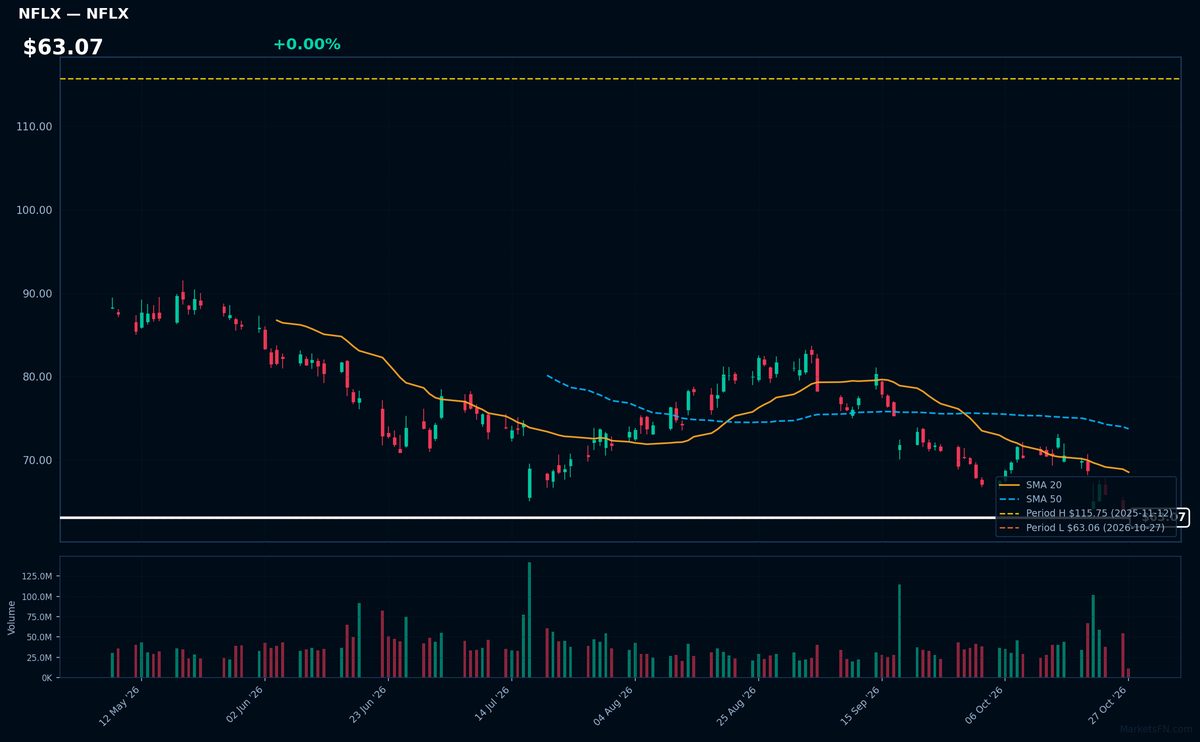
Task: Select the 04 Aug '26 date label
Action: (x=613, y=707)
